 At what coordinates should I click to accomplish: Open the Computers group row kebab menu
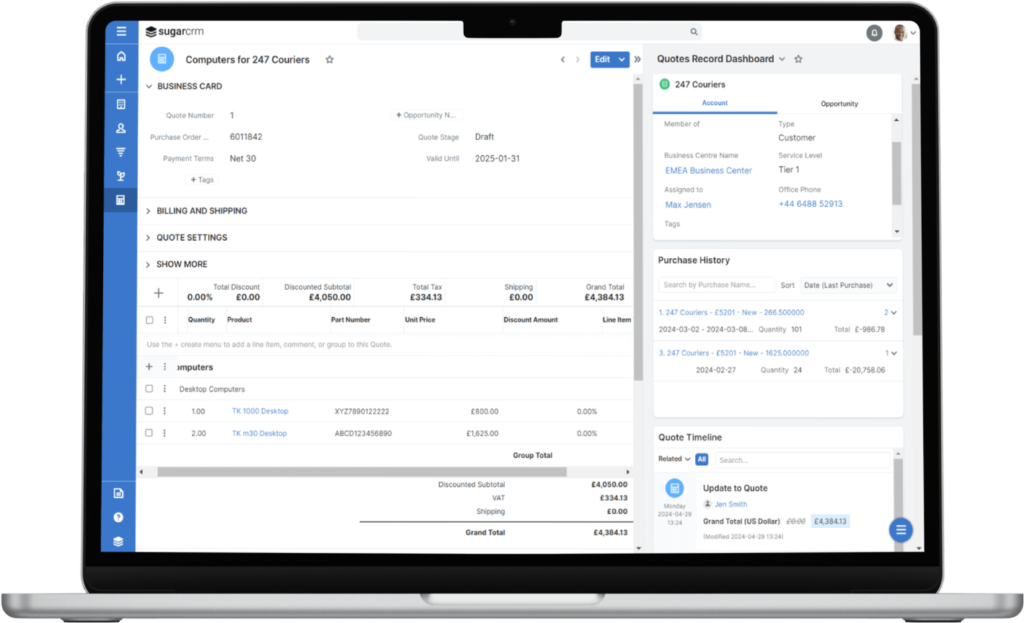tap(165, 367)
